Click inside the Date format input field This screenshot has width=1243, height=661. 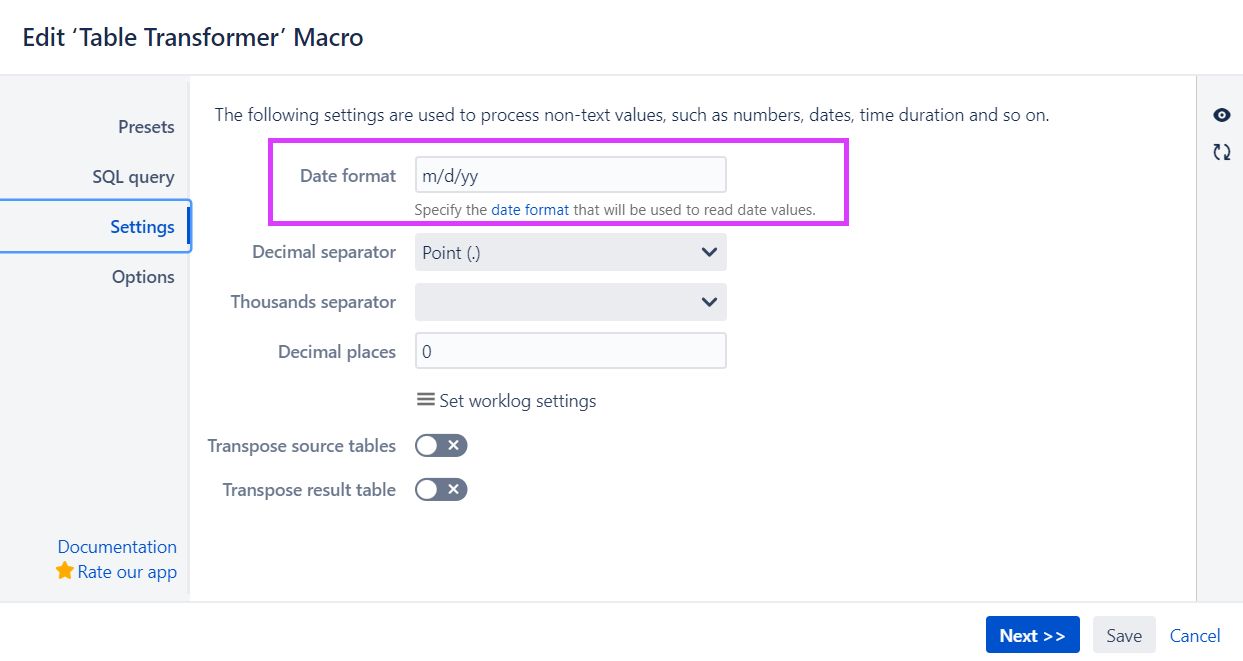(x=570, y=174)
